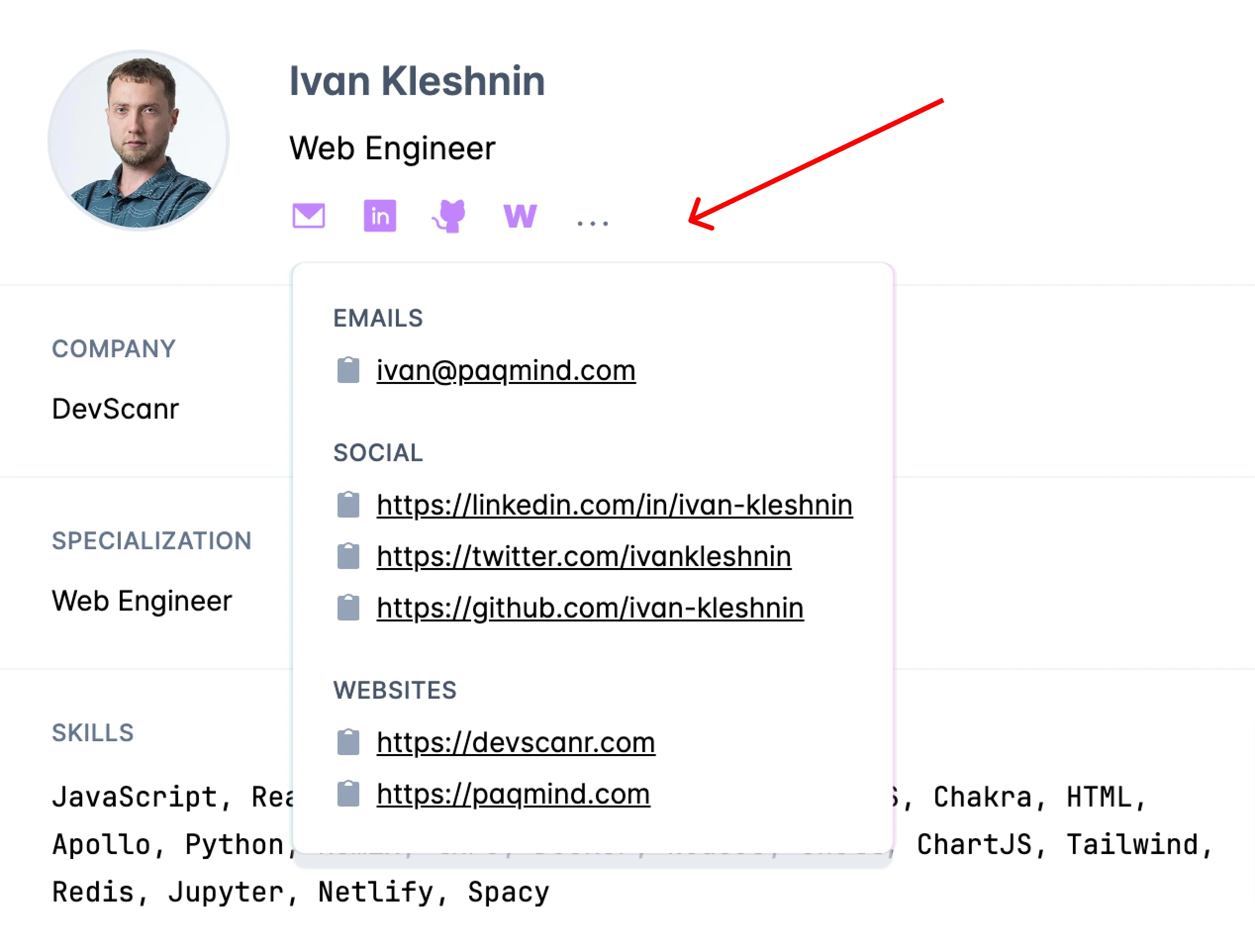The image size is (1255, 952).
Task: Visit the https://paqmind.com website link
Action: [513, 793]
